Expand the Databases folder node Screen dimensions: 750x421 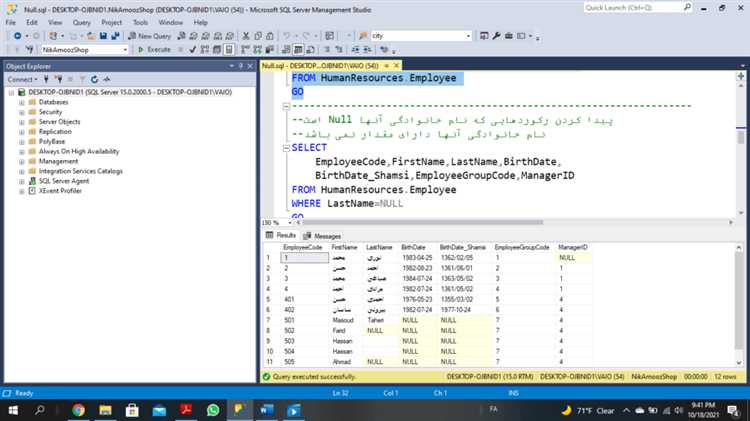click(x=21, y=102)
